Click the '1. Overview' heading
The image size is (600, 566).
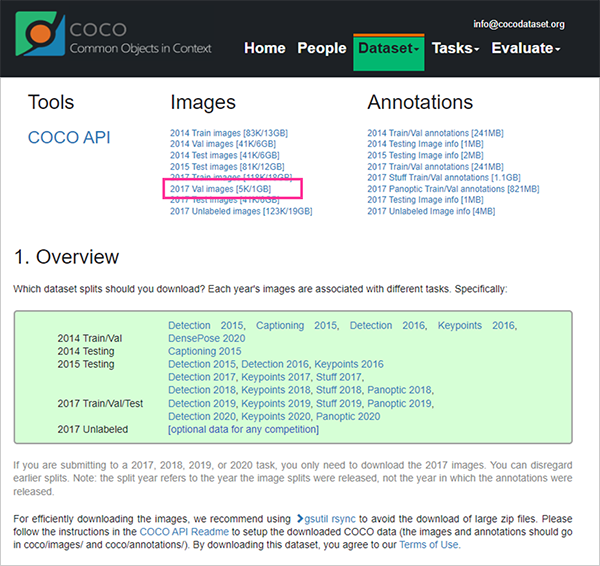[67, 257]
